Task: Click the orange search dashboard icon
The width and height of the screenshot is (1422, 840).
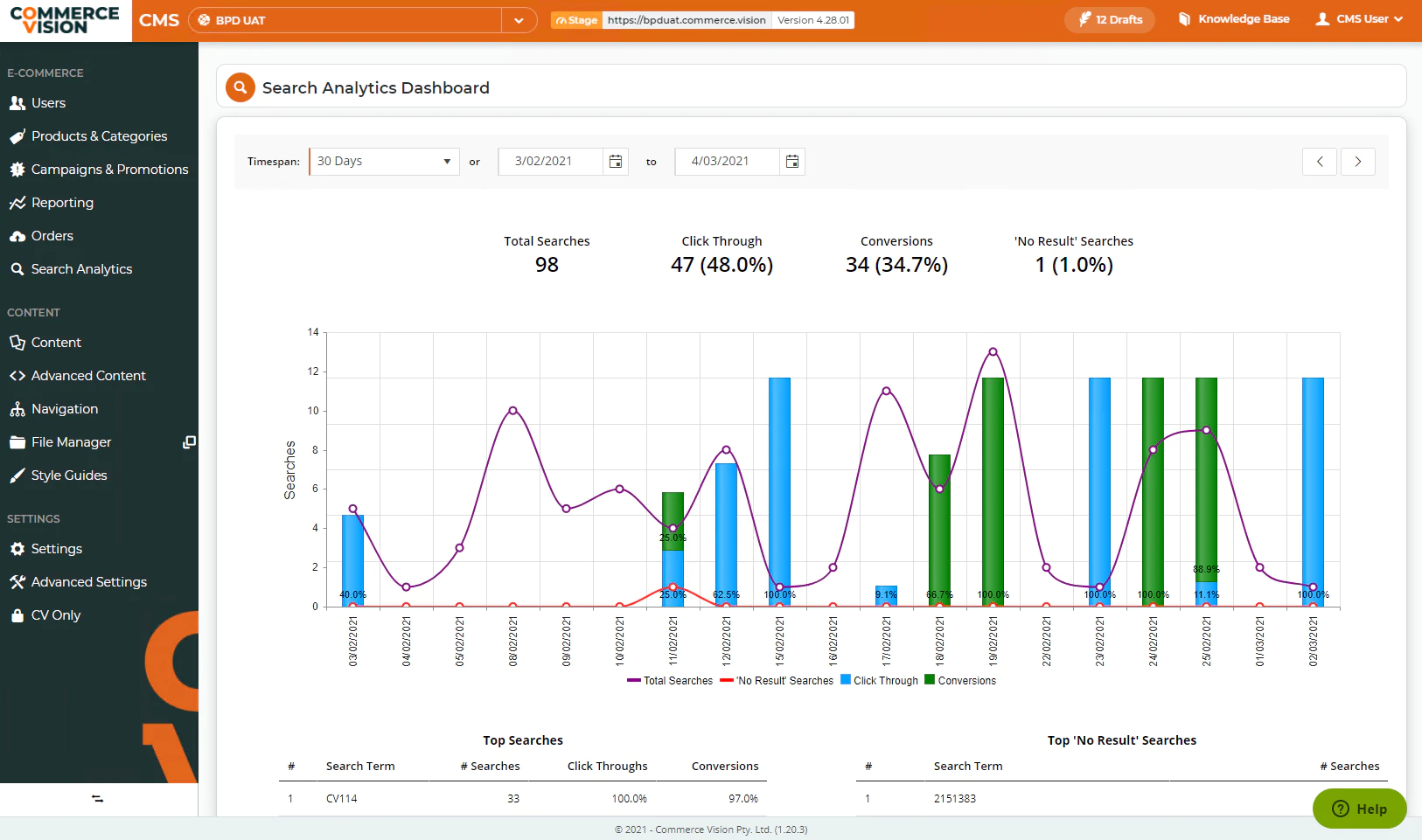Action: [x=240, y=87]
